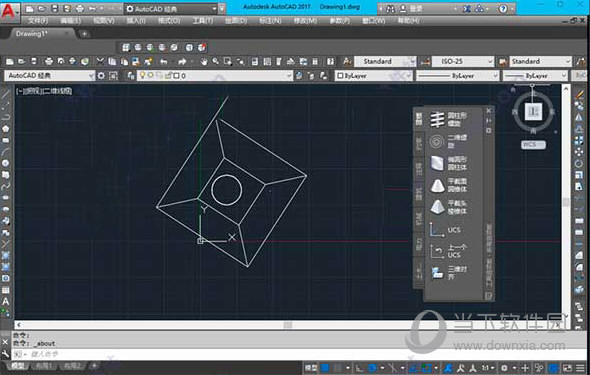
Task: Open the 视图(V) menu
Action: [x=104, y=21]
